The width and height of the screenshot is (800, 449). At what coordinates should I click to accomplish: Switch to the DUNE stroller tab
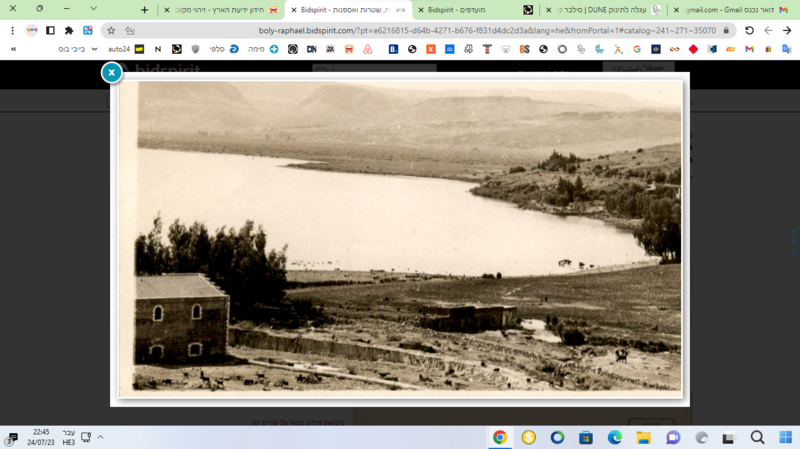[x=604, y=10]
